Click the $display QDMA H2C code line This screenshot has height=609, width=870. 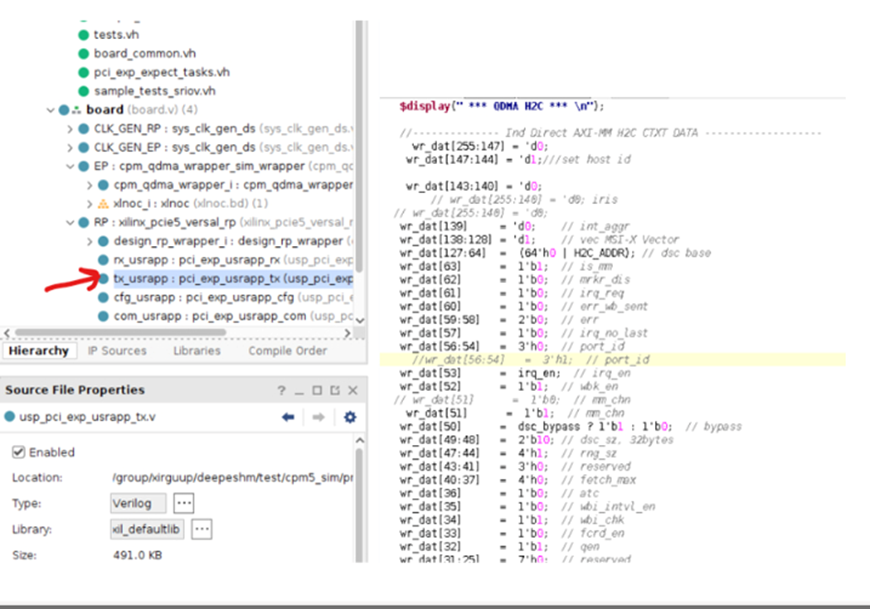coord(502,106)
